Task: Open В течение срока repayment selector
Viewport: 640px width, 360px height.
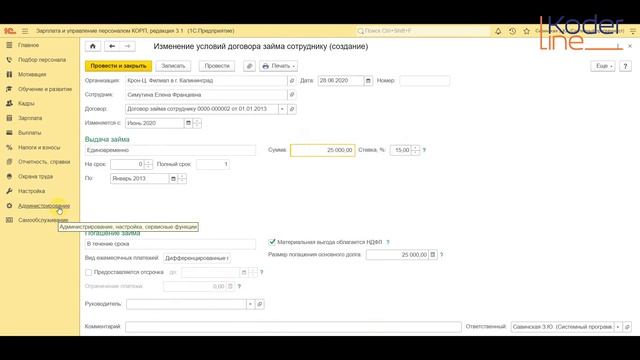Action: tap(170, 244)
